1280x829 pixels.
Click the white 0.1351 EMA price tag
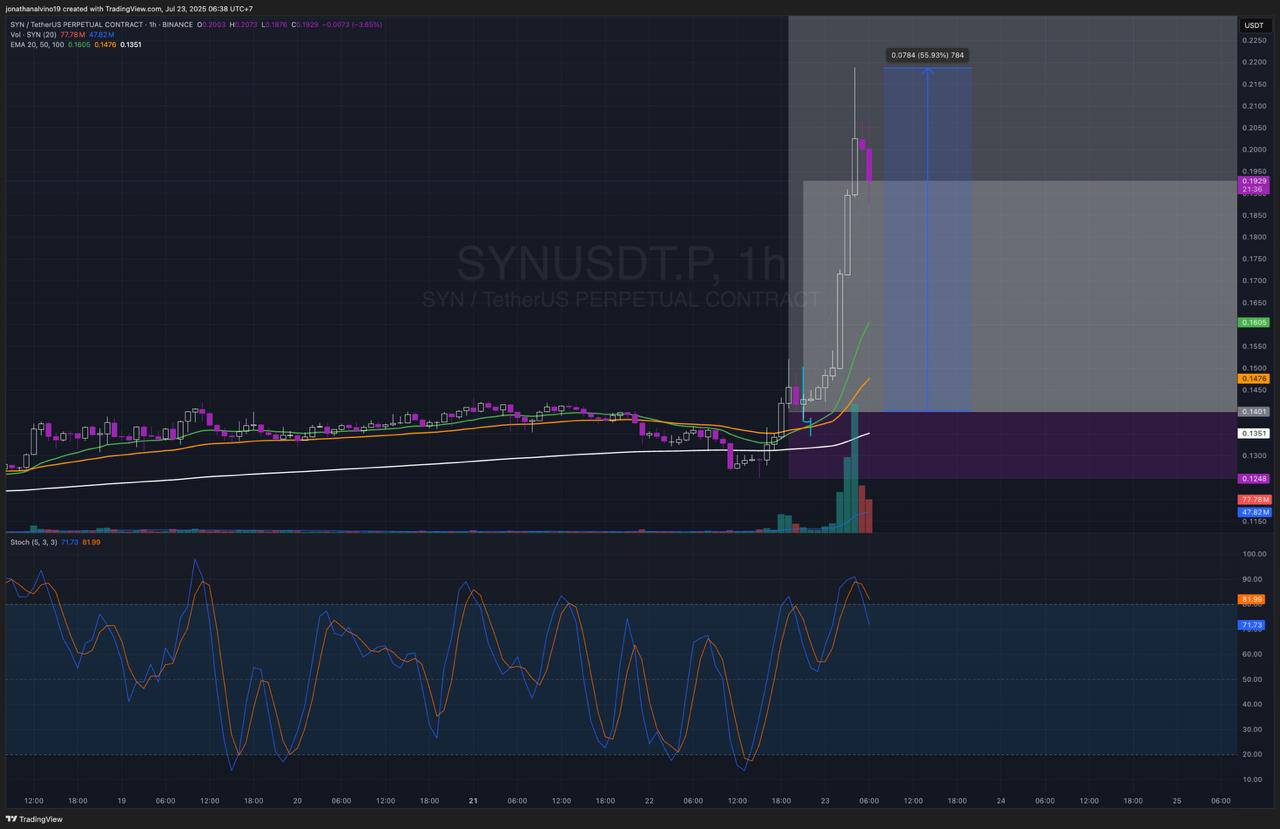pos(1253,433)
